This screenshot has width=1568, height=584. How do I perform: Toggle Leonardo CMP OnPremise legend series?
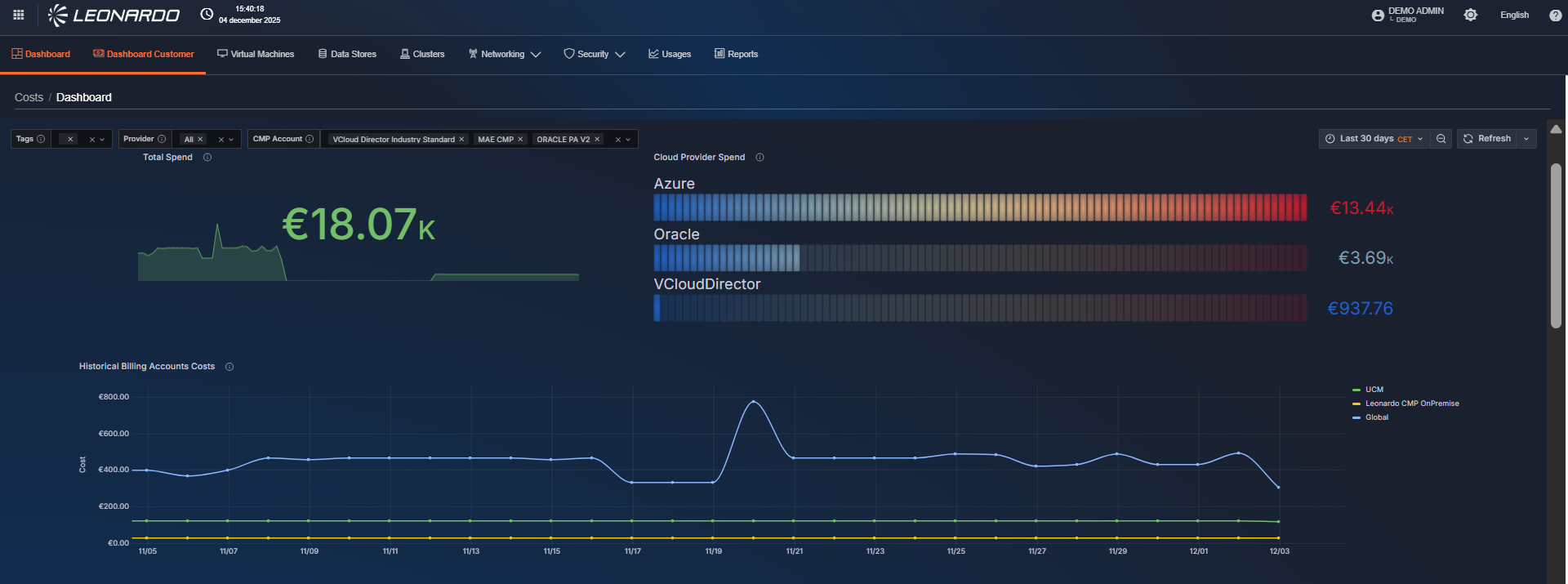1411,403
